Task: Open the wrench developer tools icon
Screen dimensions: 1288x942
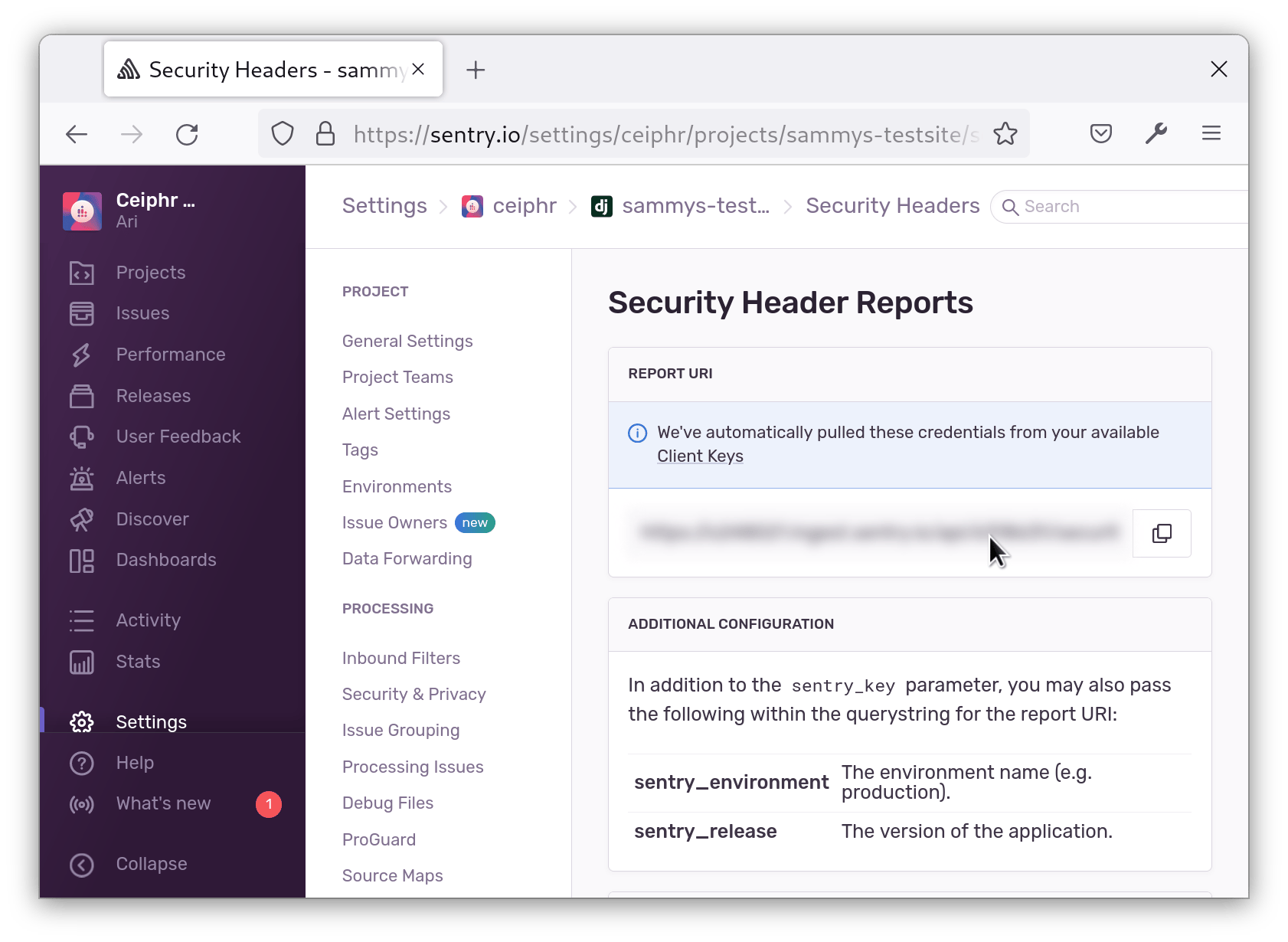Action: pyautogui.click(x=1156, y=134)
